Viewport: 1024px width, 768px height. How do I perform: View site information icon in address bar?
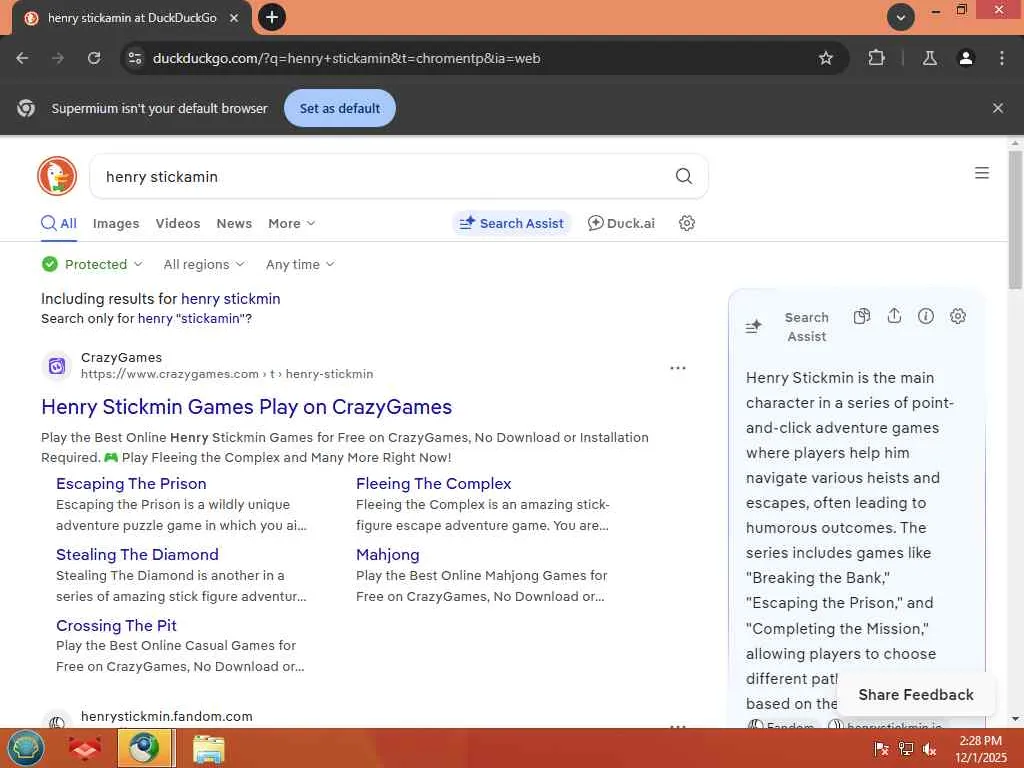coord(135,58)
